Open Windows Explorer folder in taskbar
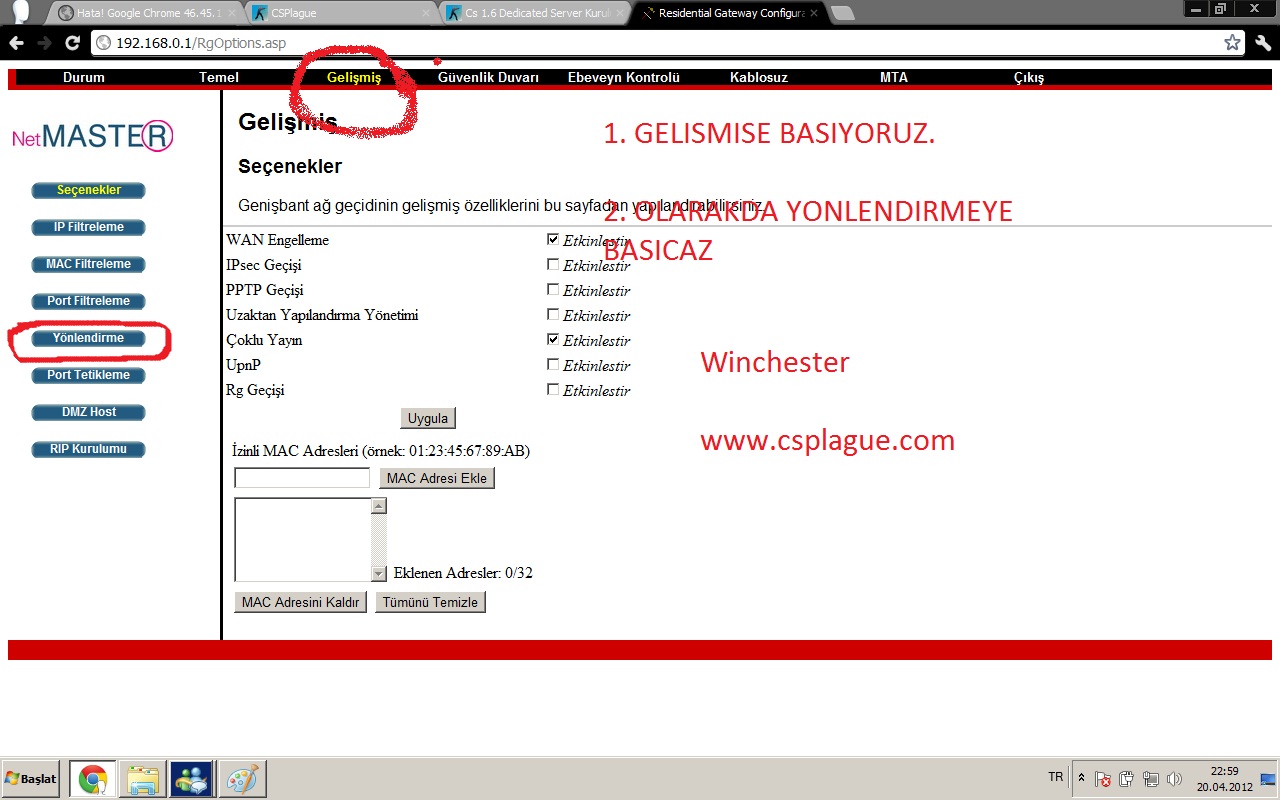 click(142, 779)
